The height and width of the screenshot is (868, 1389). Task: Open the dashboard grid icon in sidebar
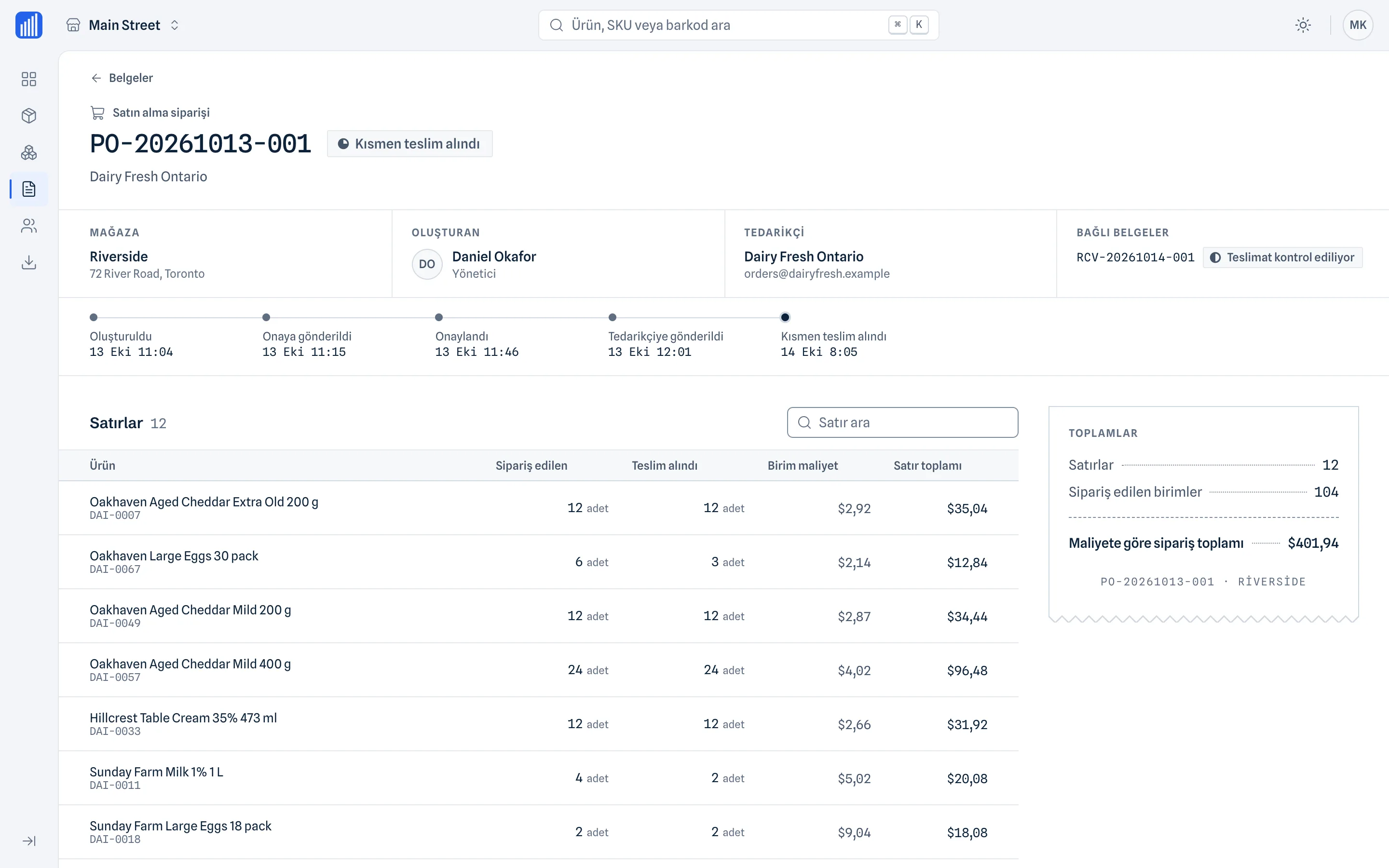(x=29, y=79)
